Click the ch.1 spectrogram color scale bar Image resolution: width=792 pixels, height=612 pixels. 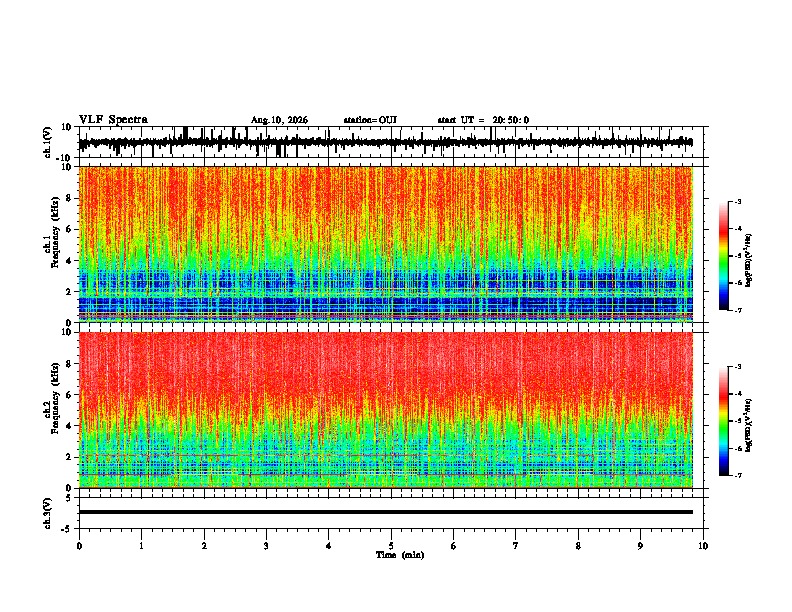tap(723, 256)
